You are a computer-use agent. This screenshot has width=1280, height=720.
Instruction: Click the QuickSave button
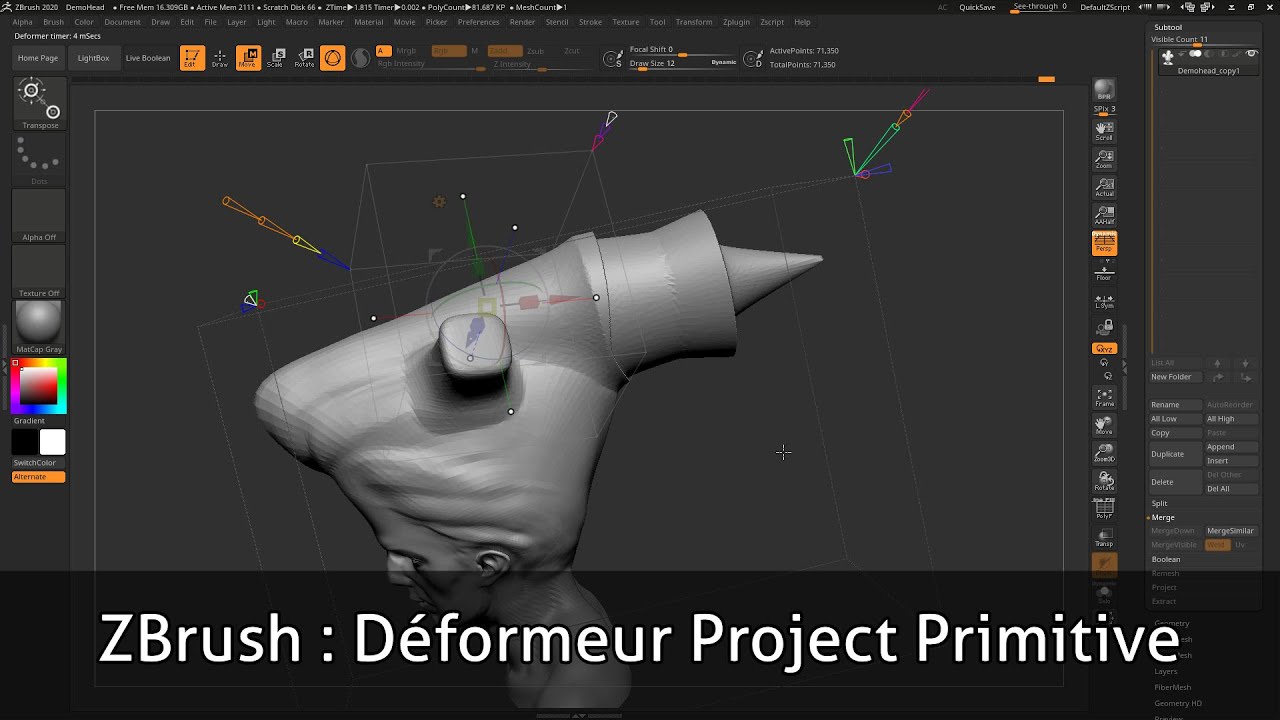[x=977, y=7]
